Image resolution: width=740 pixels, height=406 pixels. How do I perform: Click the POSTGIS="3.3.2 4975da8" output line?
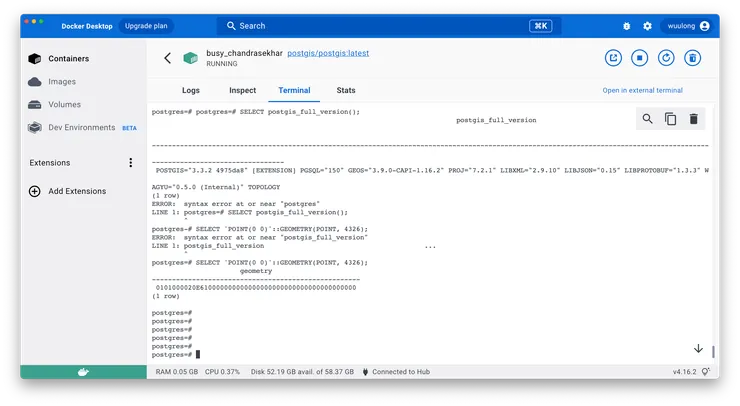[x=432, y=170]
